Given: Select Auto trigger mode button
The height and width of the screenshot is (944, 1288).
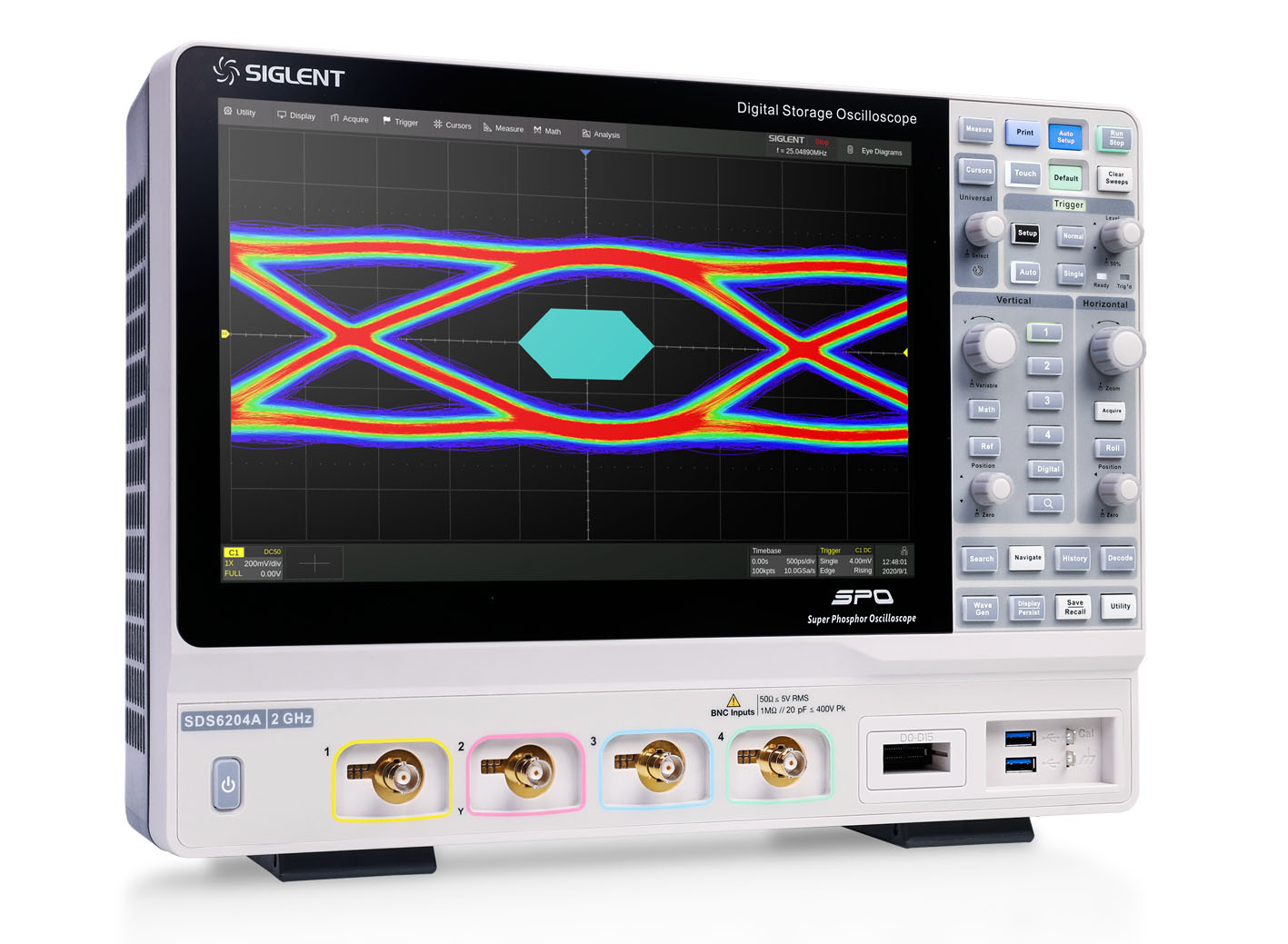Looking at the screenshot, I should (1027, 273).
